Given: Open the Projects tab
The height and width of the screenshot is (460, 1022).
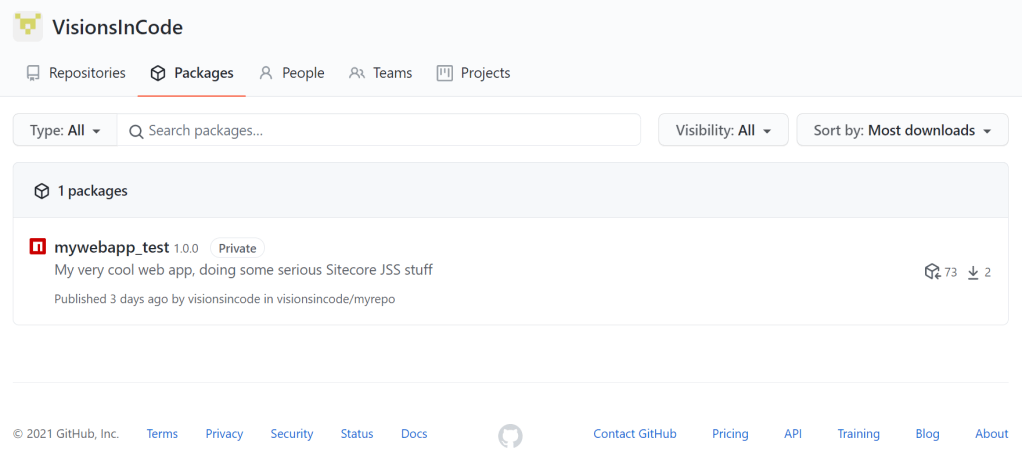Looking at the screenshot, I should [473, 73].
